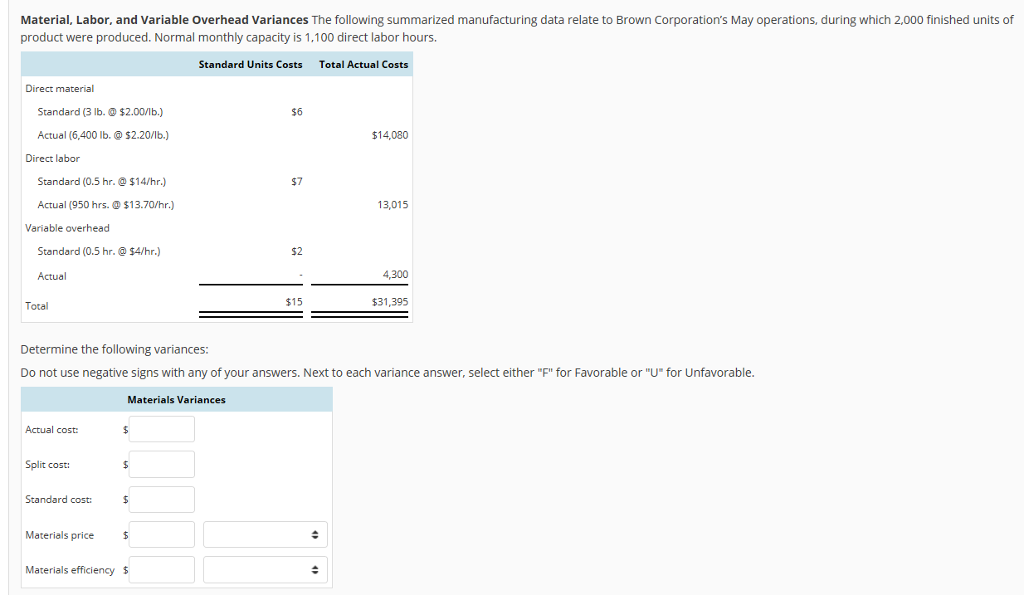This screenshot has height=595, width=1024.
Task: Click the Split cost input field
Action: (x=161, y=463)
